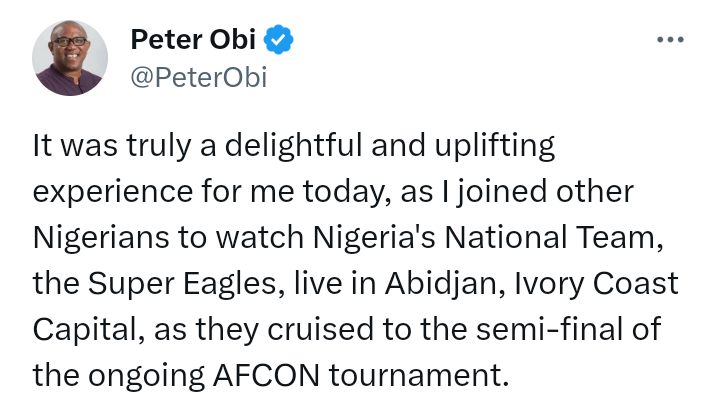The image size is (720, 410).
Task: Click the word "cruised" in the tweet
Action: click(300, 330)
